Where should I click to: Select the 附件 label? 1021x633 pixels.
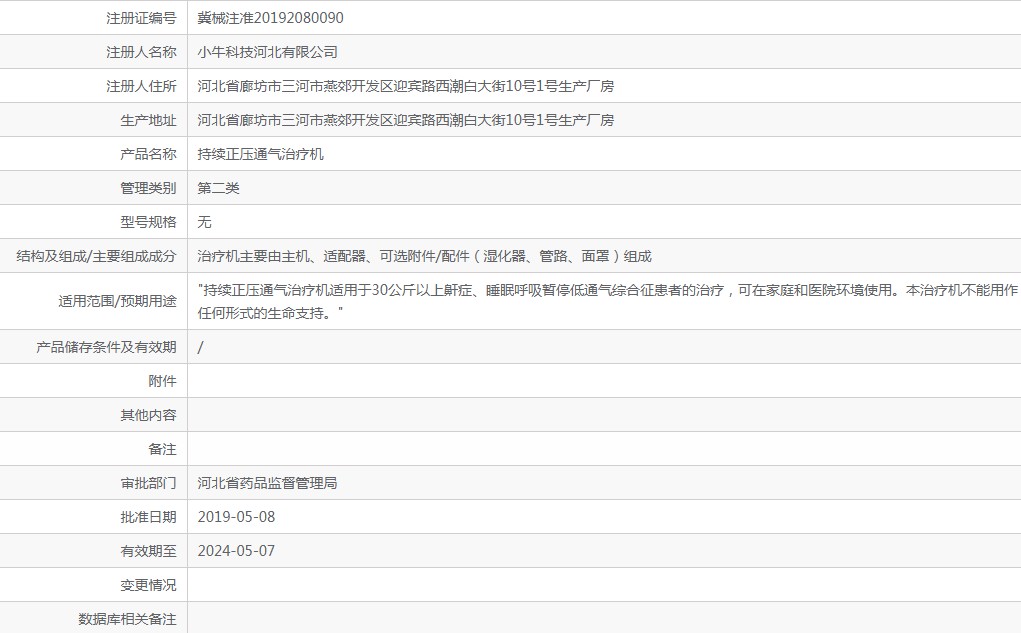[162, 382]
